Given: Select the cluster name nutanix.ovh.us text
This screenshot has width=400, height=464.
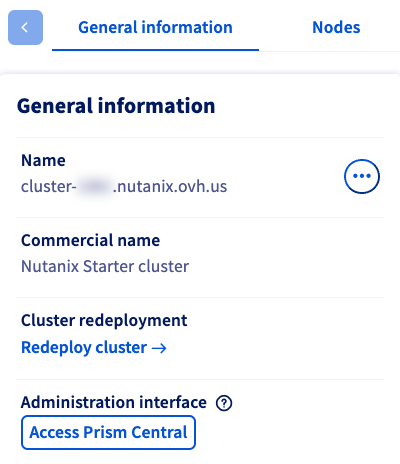Looking at the screenshot, I should pos(124,186).
